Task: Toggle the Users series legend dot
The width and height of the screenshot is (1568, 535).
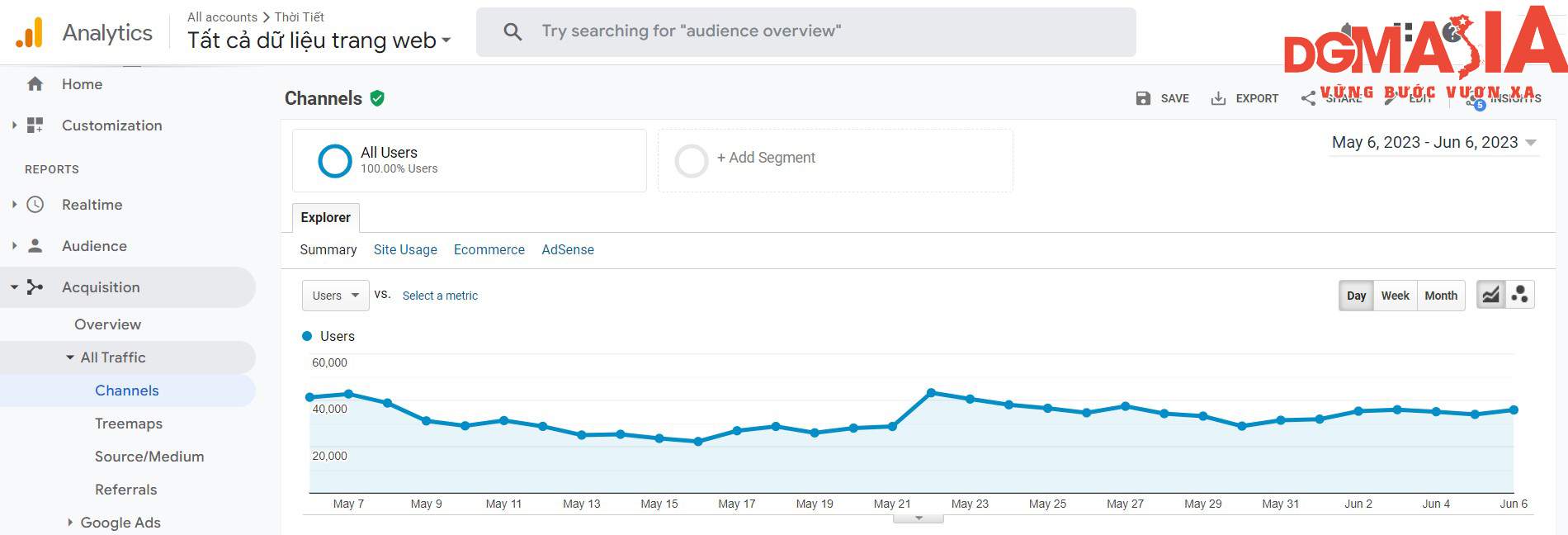Action: (x=307, y=336)
